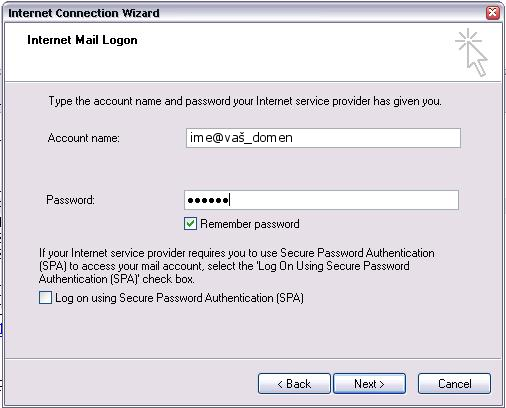This screenshot has height=408, width=506.
Task: Focus the Account name text field
Action: click(323, 138)
